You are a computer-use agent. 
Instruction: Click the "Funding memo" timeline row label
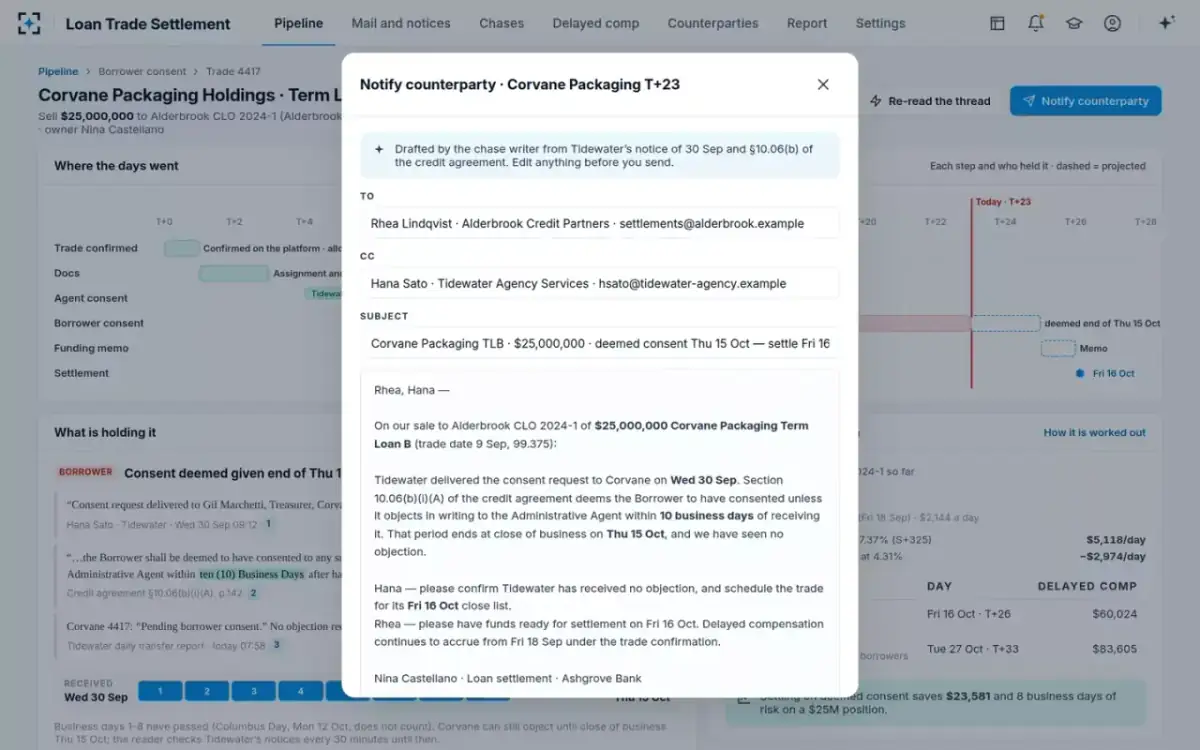tap(92, 348)
